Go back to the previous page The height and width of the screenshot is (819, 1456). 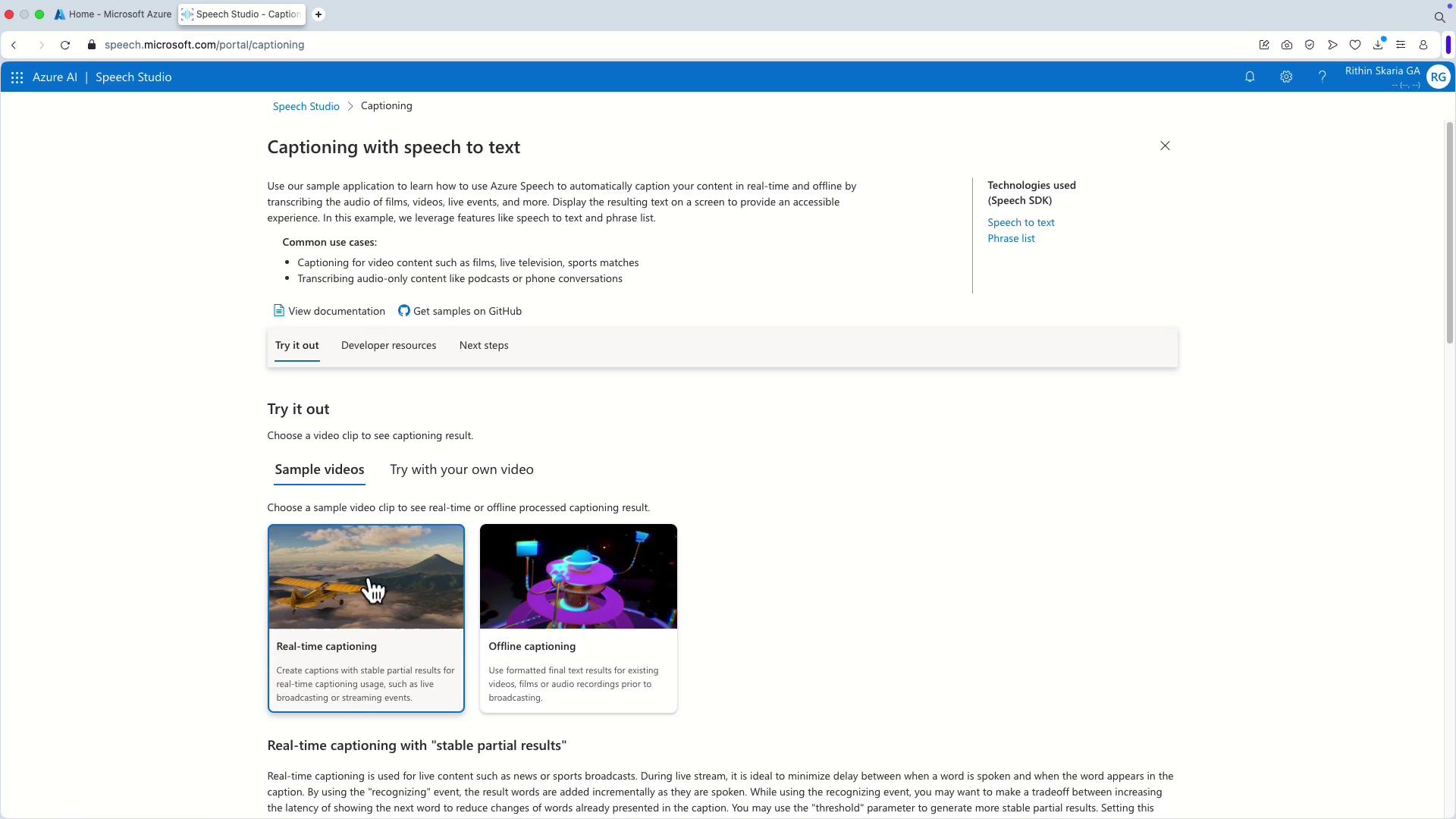pos(14,45)
